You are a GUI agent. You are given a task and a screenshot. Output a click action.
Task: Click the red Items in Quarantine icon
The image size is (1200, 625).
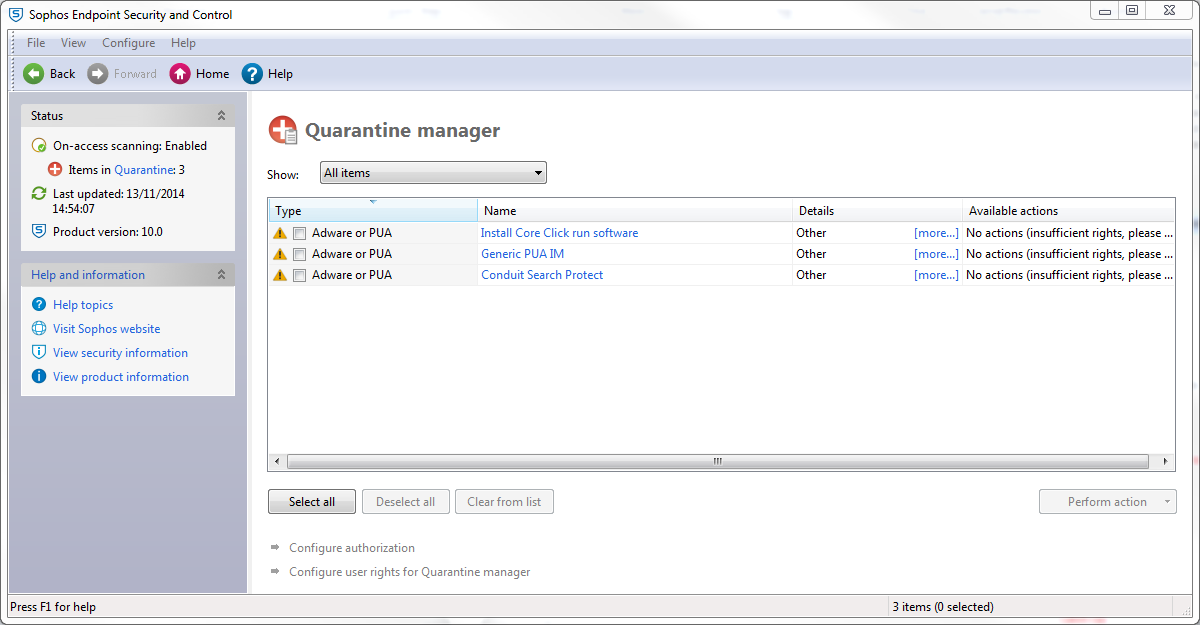click(x=55, y=170)
